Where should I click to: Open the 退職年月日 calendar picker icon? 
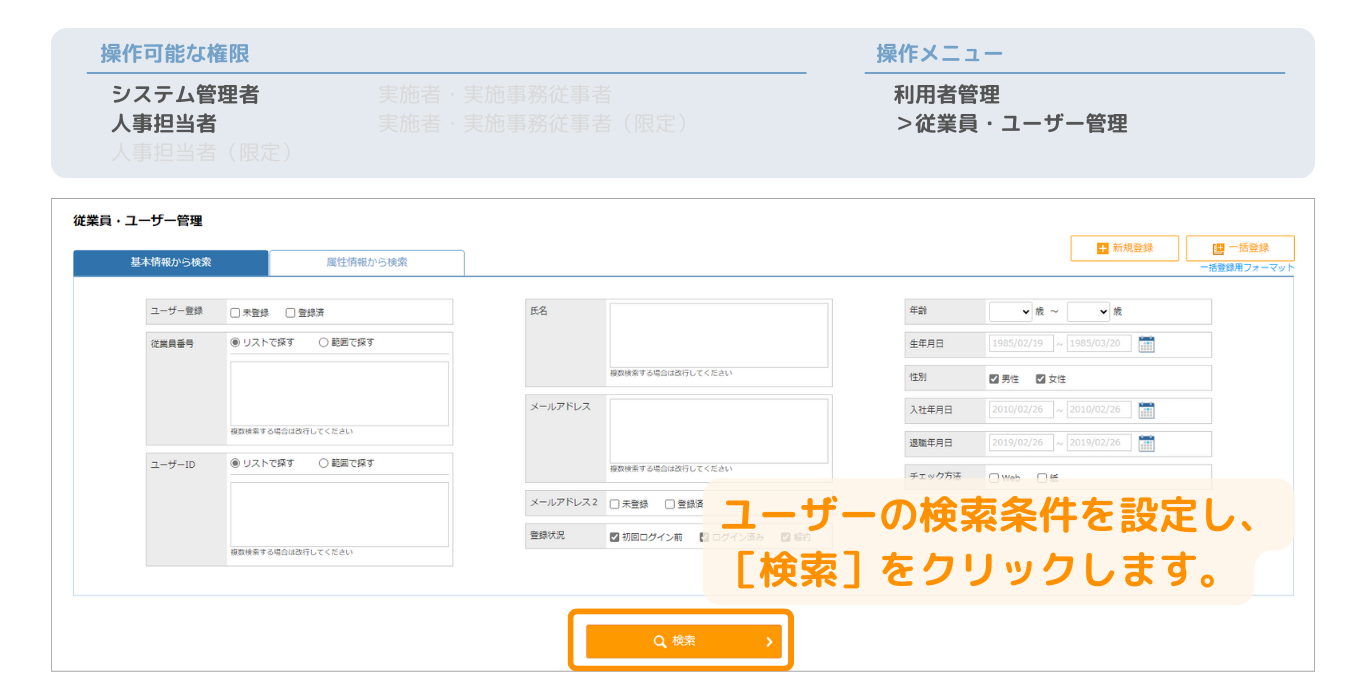[1146, 443]
